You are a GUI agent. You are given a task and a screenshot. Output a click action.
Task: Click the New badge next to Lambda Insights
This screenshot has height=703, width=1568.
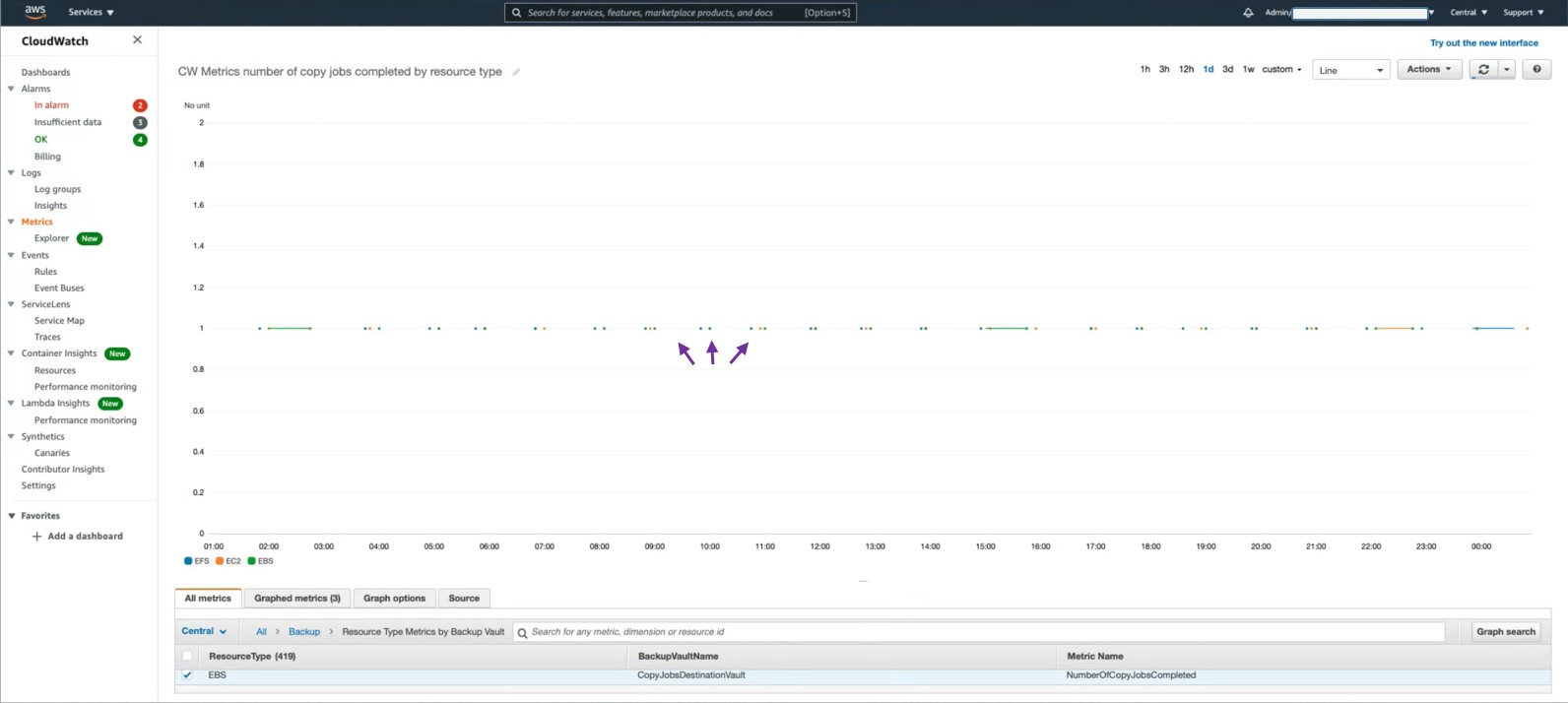(x=110, y=404)
